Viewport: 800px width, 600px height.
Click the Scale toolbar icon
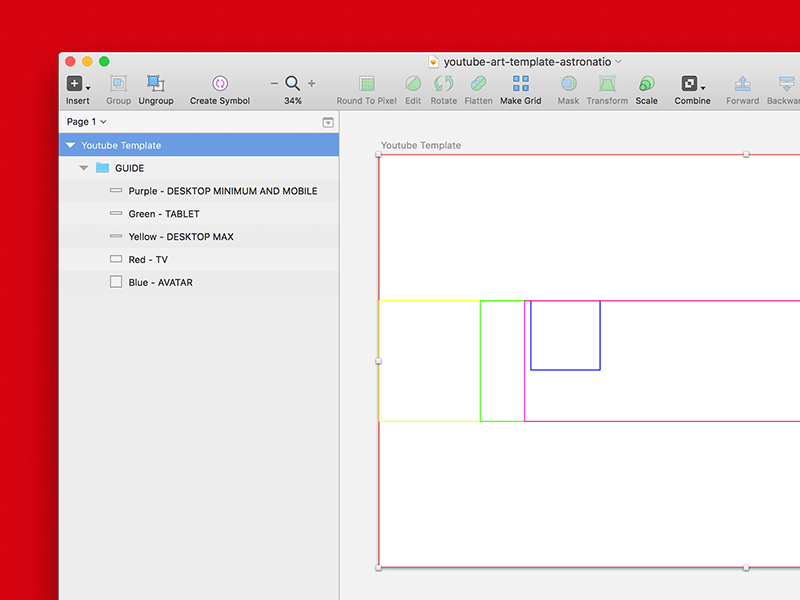coord(646,84)
